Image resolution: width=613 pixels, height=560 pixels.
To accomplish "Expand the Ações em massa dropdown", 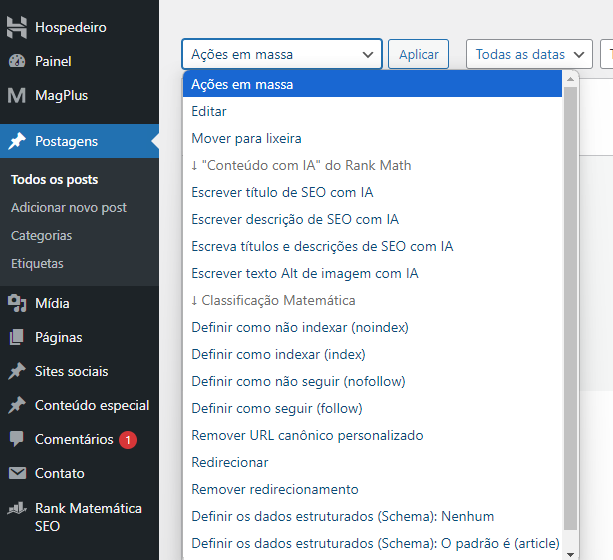I will click(x=281, y=54).
